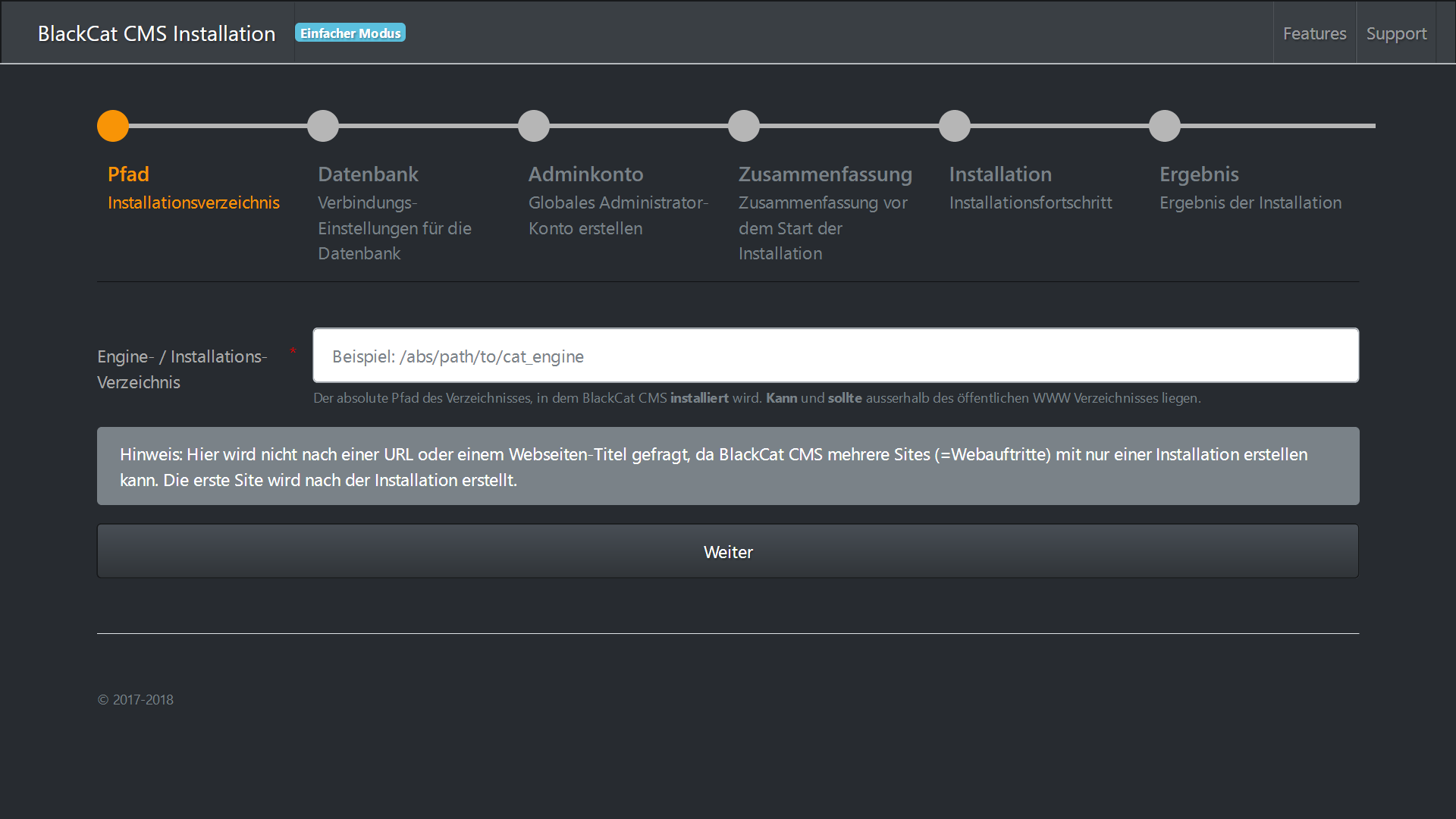Click the orange Pfad step circle
This screenshot has width=1456, height=819.
coord(113,126)
